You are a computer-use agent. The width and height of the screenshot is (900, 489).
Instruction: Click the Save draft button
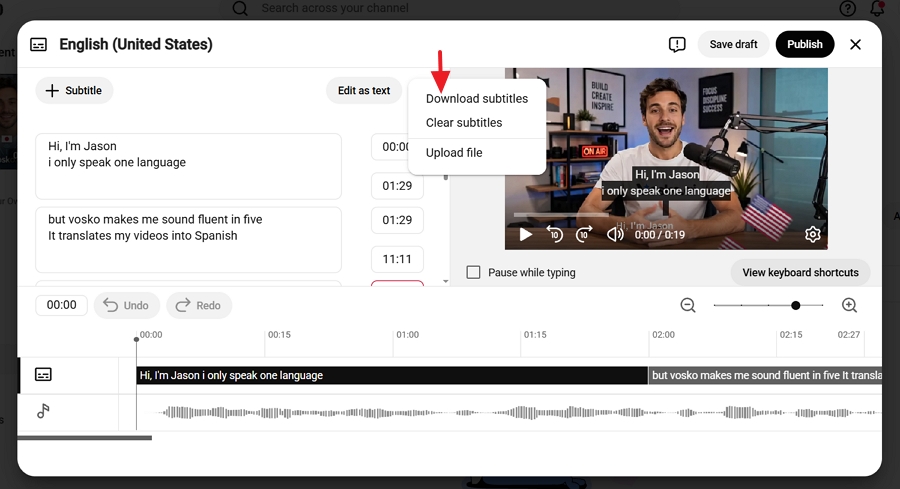pos(733,44)
